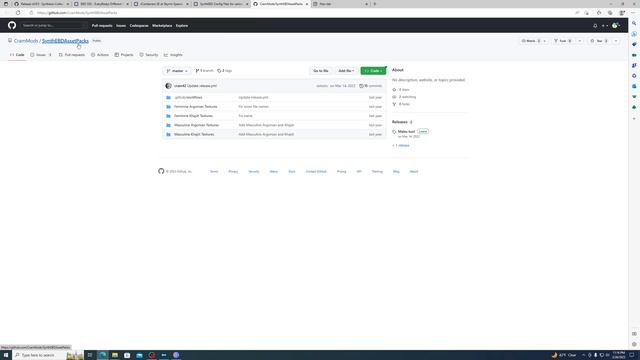The image size is (640, 360).
Task: Open the forks count link in About
Action: coord(401,104)
